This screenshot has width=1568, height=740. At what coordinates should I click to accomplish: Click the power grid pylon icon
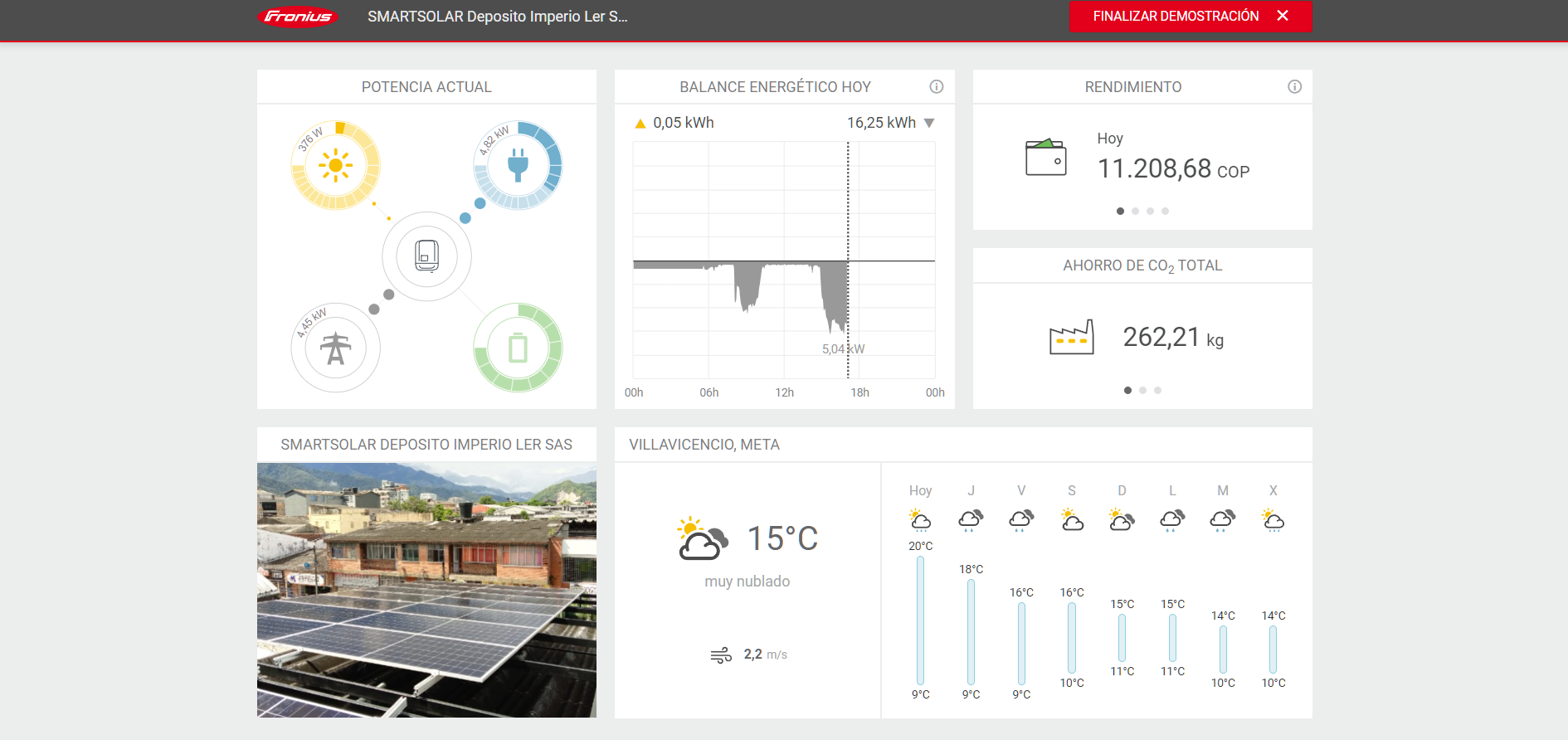[335, 348]
